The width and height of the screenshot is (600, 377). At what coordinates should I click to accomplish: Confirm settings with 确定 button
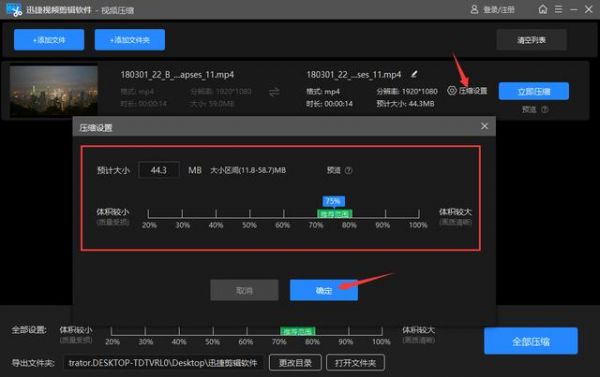324,291
